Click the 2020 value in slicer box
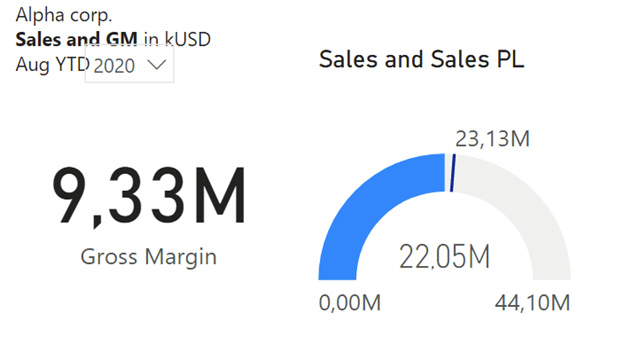 tap(114, 66)
